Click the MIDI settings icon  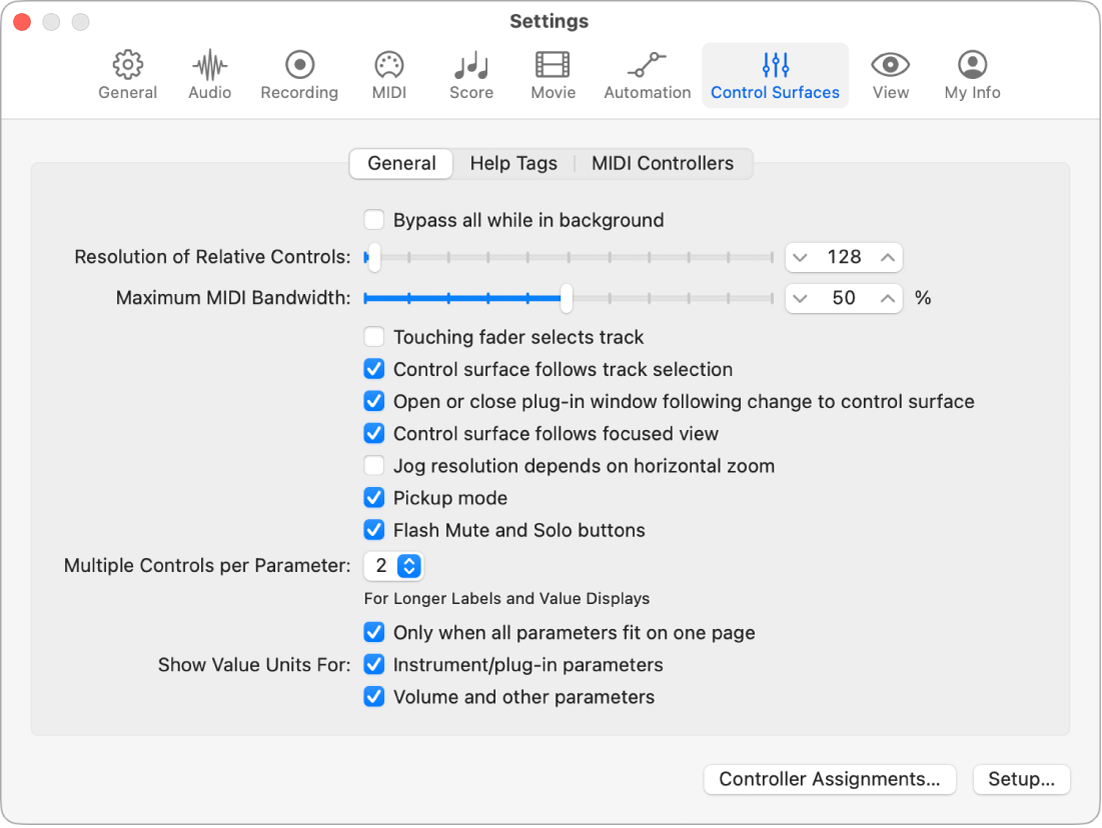point(388,74)
